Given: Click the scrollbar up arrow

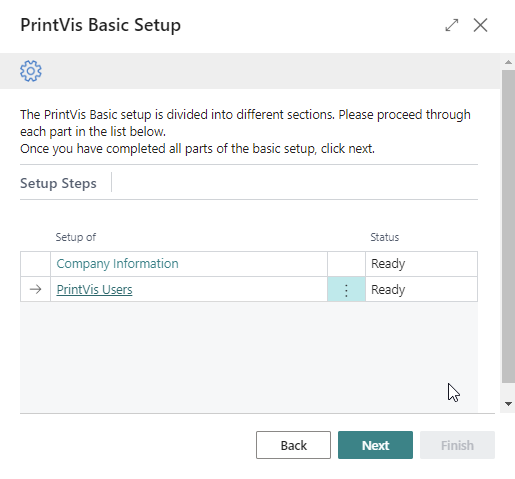Looking at the screenshot, I should click(508, 62).
